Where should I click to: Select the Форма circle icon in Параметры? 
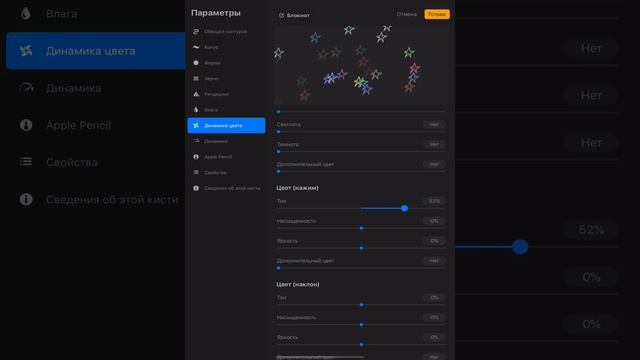(196, 63)
